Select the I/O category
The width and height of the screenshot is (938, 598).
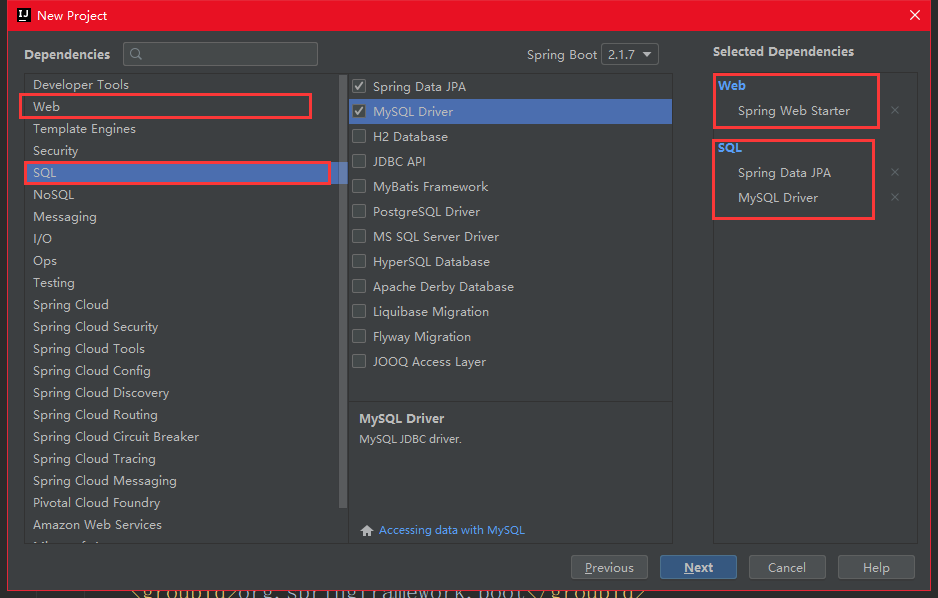181,239
